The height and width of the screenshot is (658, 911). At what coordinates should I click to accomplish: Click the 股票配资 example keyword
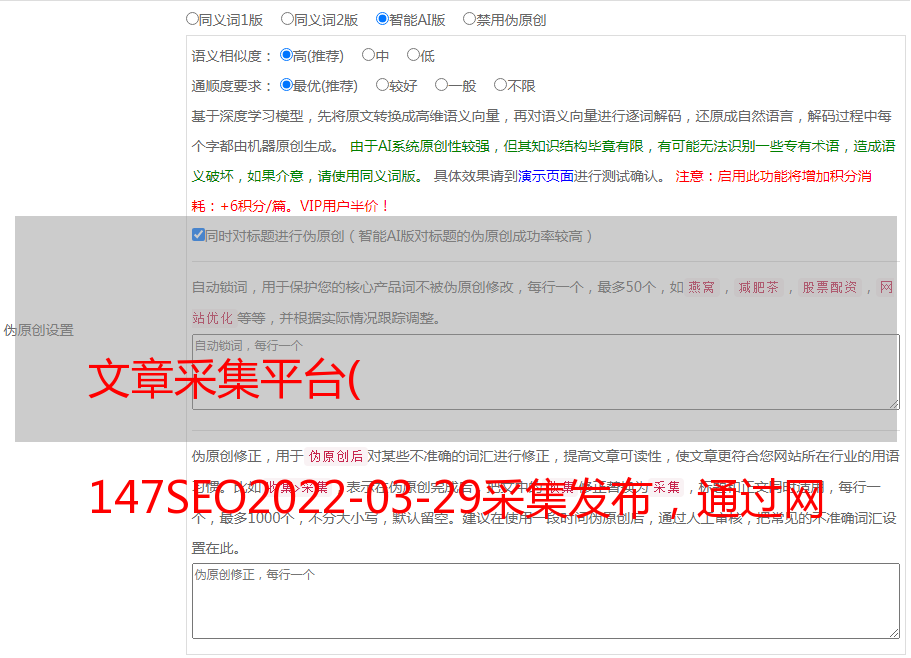(x=830, y=287)
